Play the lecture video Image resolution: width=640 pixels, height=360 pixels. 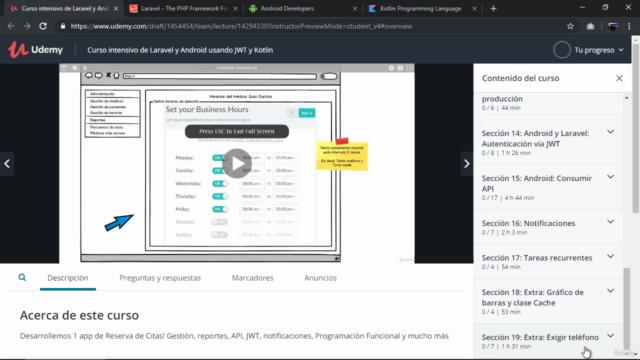(x=237, y=163)
